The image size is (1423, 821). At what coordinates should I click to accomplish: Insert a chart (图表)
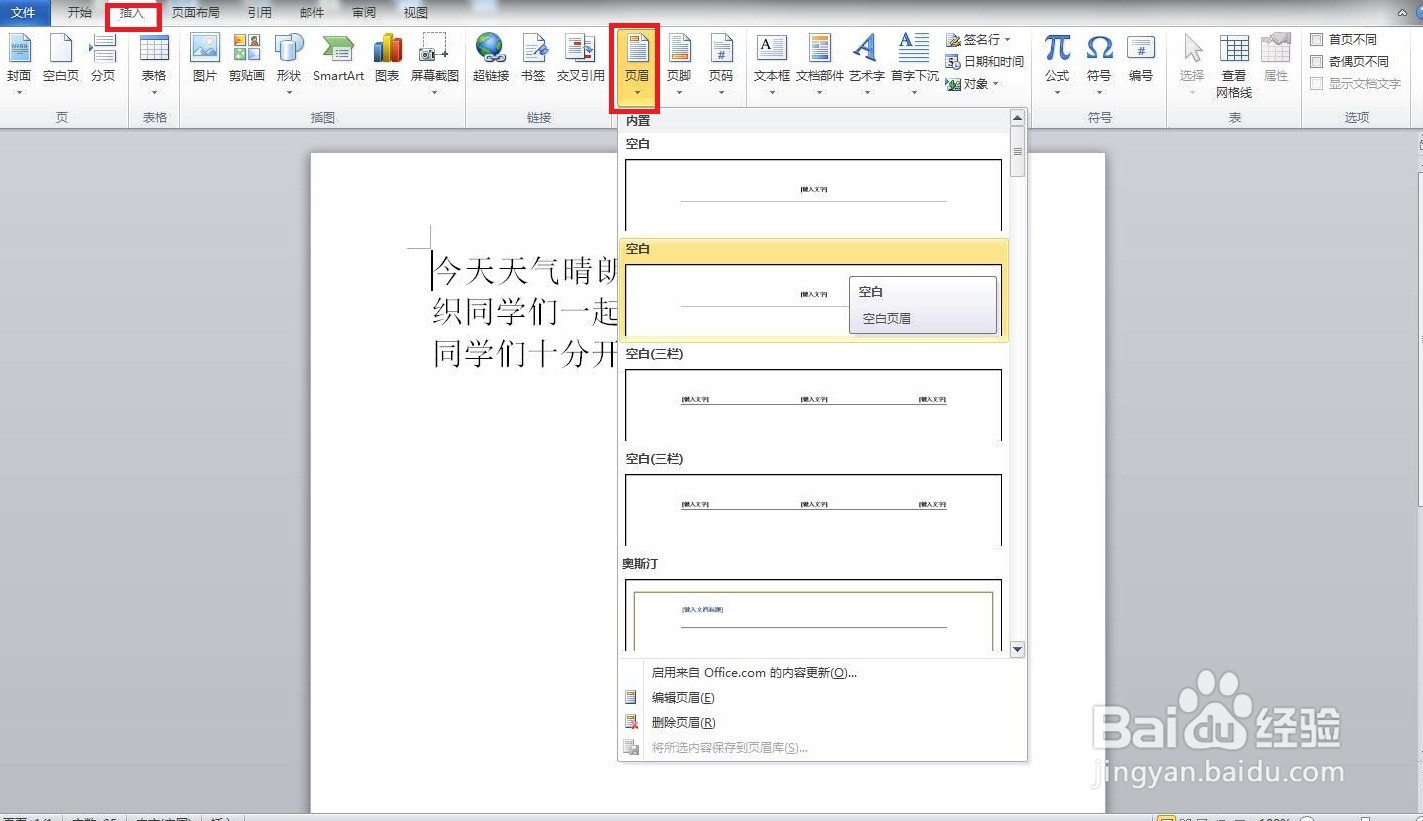[387, 58]
